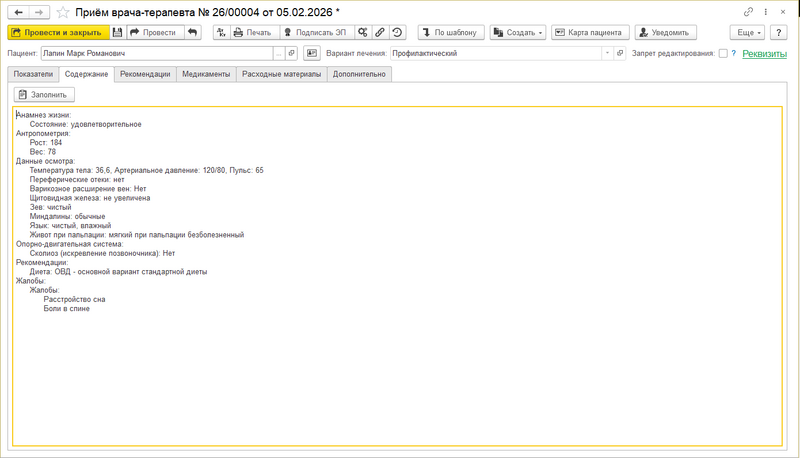This screenshot has height=458, width=800.
Task: Switch to the Медикаменты tab
Action: [x=206, y=74]
